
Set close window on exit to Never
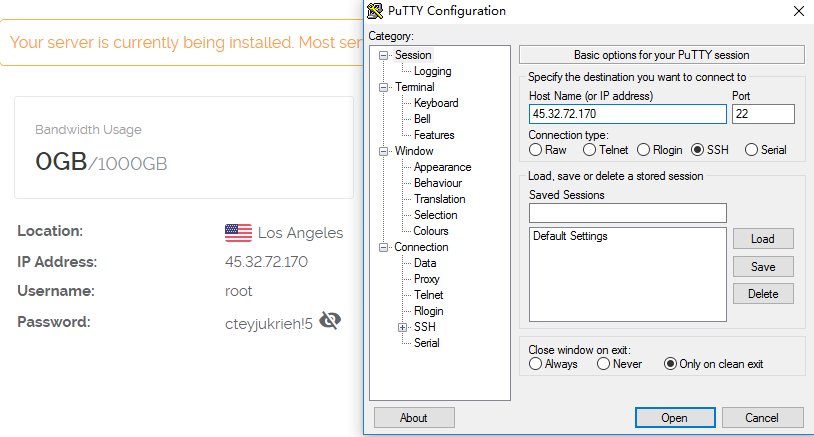603,364
